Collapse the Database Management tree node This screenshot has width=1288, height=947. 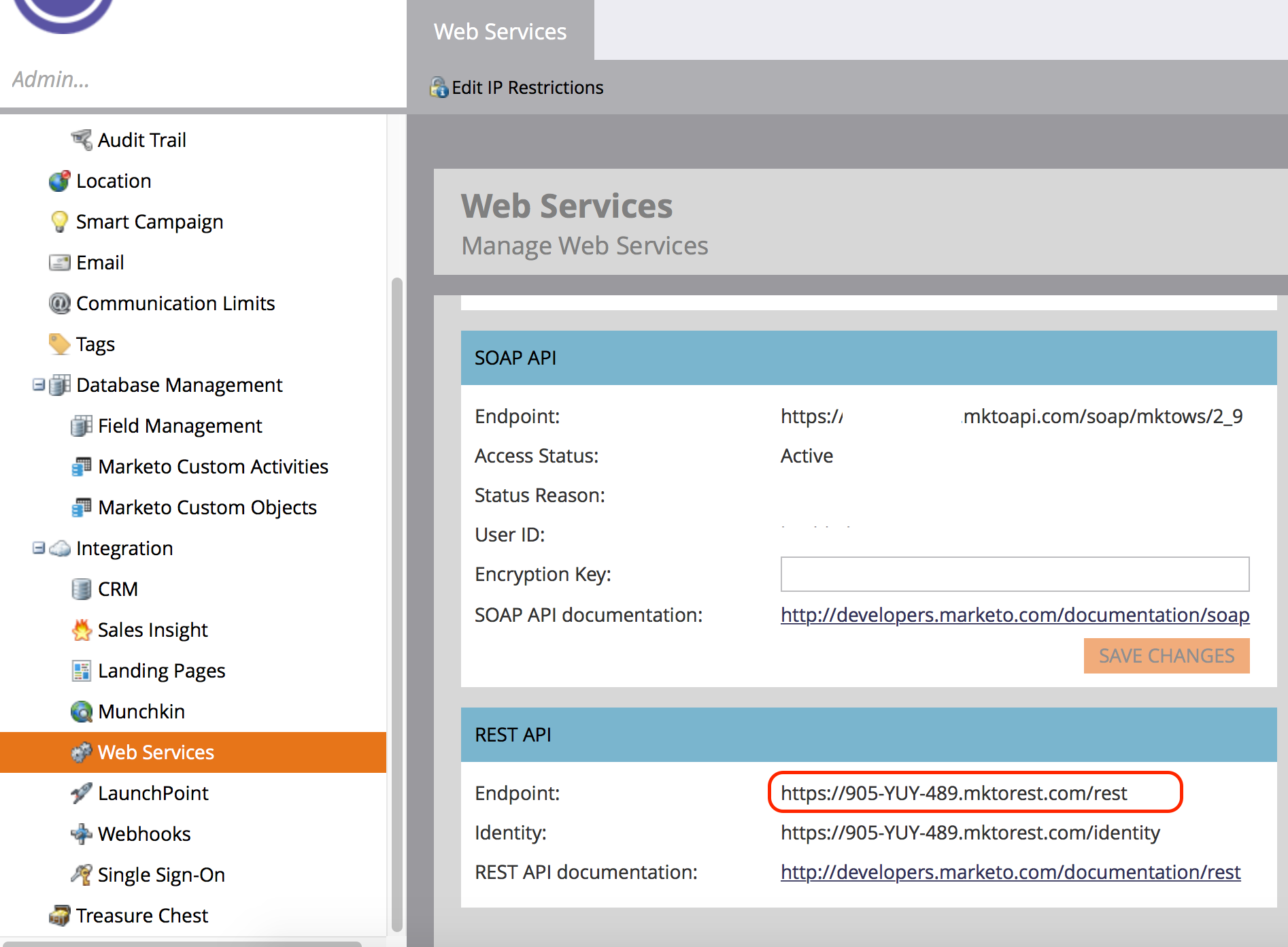[x=39, y=385]
